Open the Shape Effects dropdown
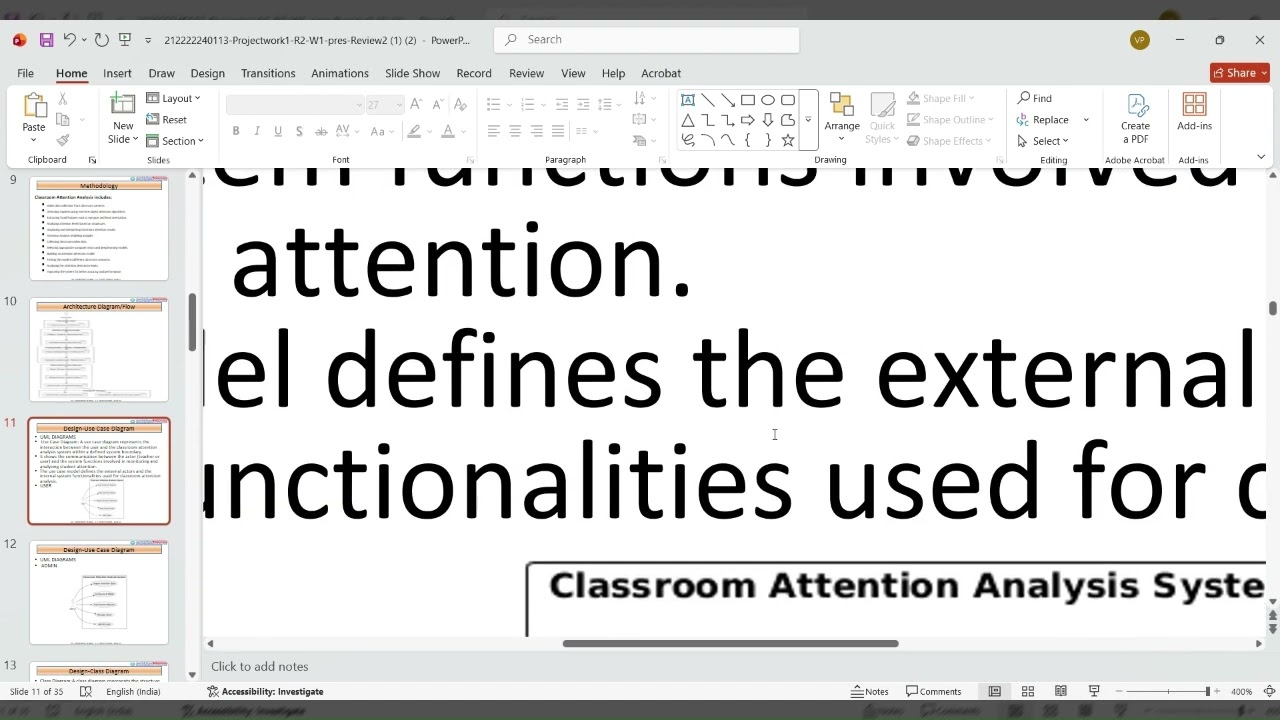Viewport: 1280px width, 720px height. (x=949, y=141)
